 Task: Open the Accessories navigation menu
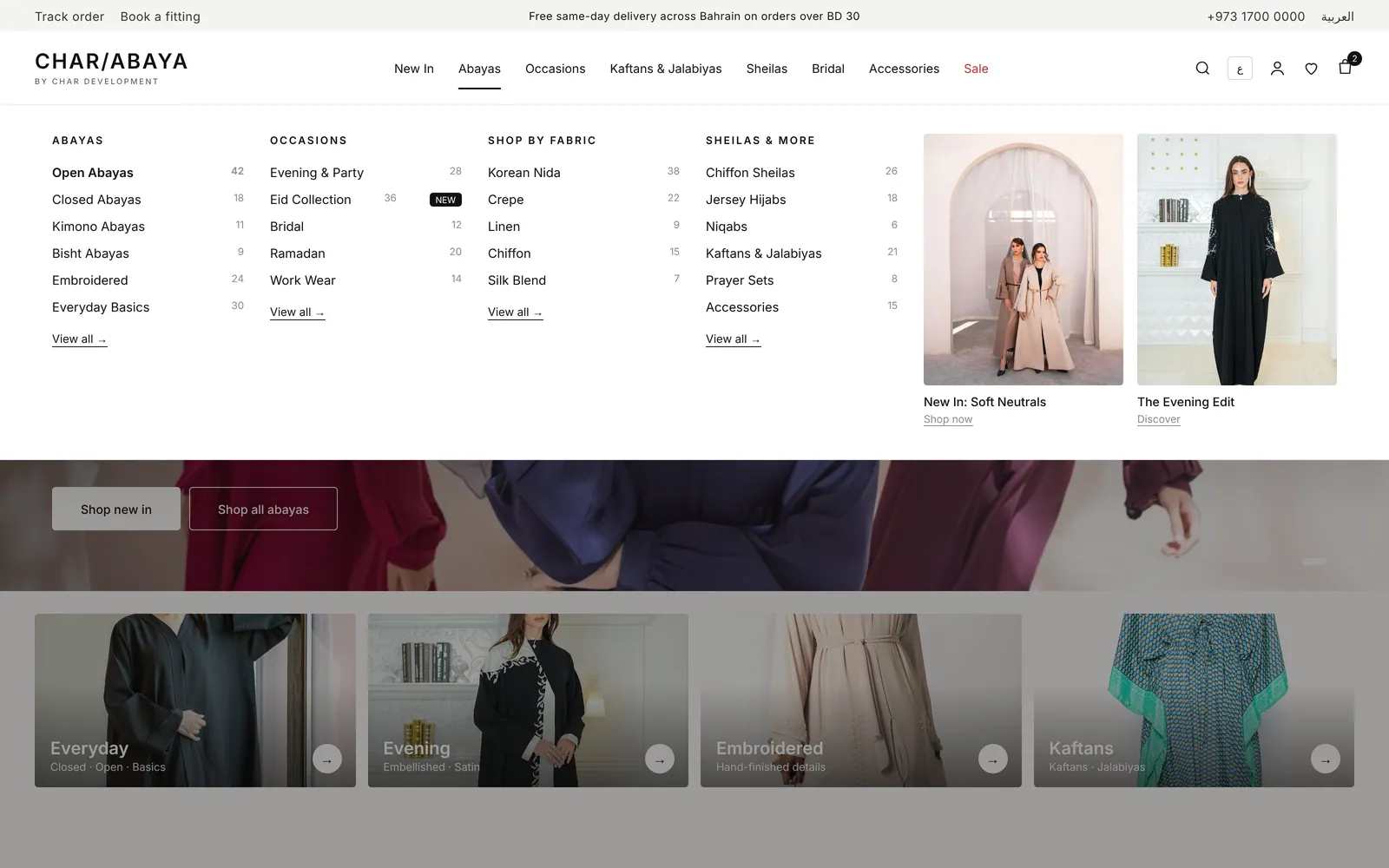904,69
